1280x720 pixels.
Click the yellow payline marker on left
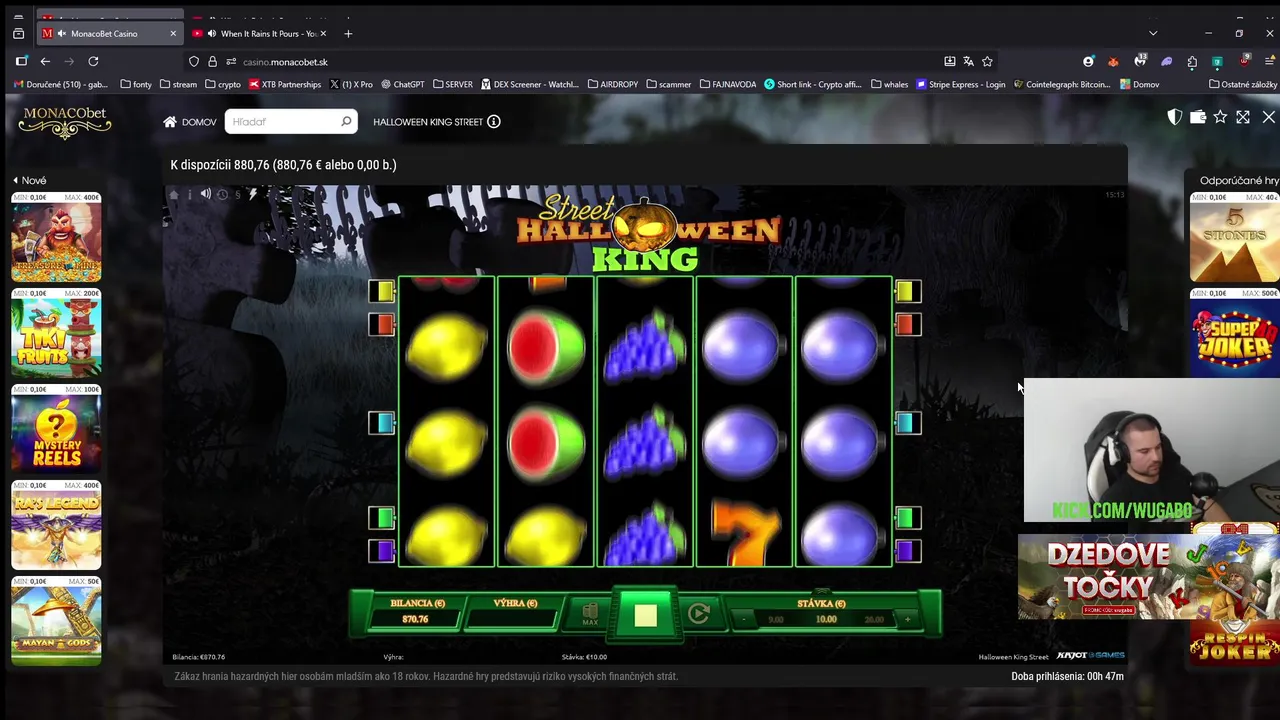(x=382, y=291)
